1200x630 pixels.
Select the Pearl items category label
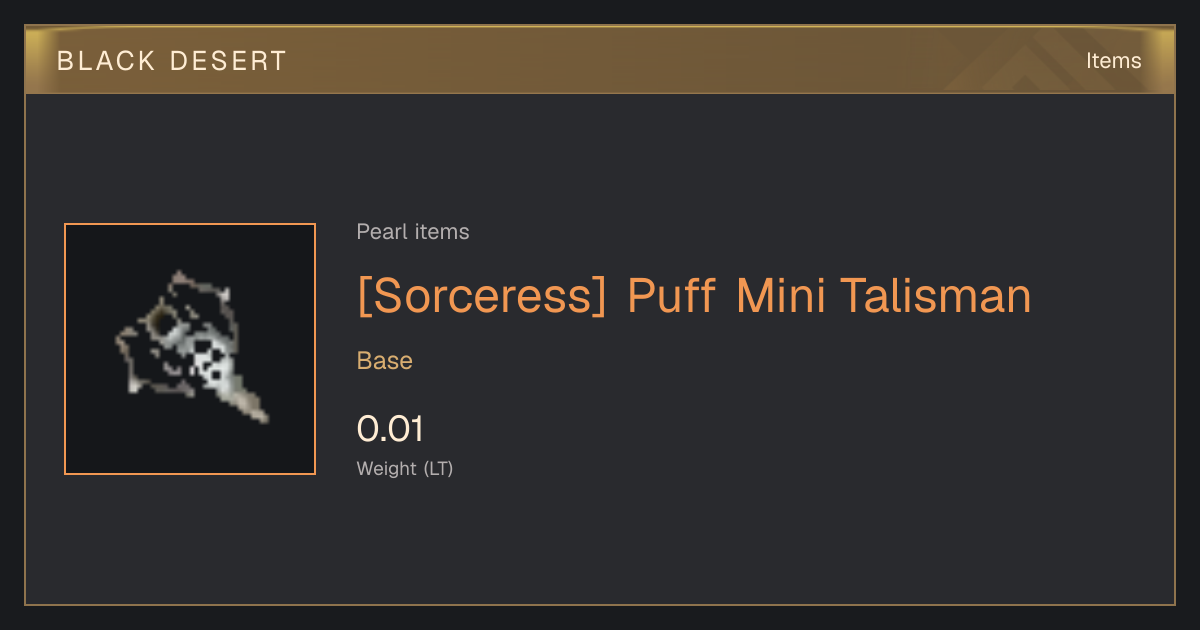(413, 232)
